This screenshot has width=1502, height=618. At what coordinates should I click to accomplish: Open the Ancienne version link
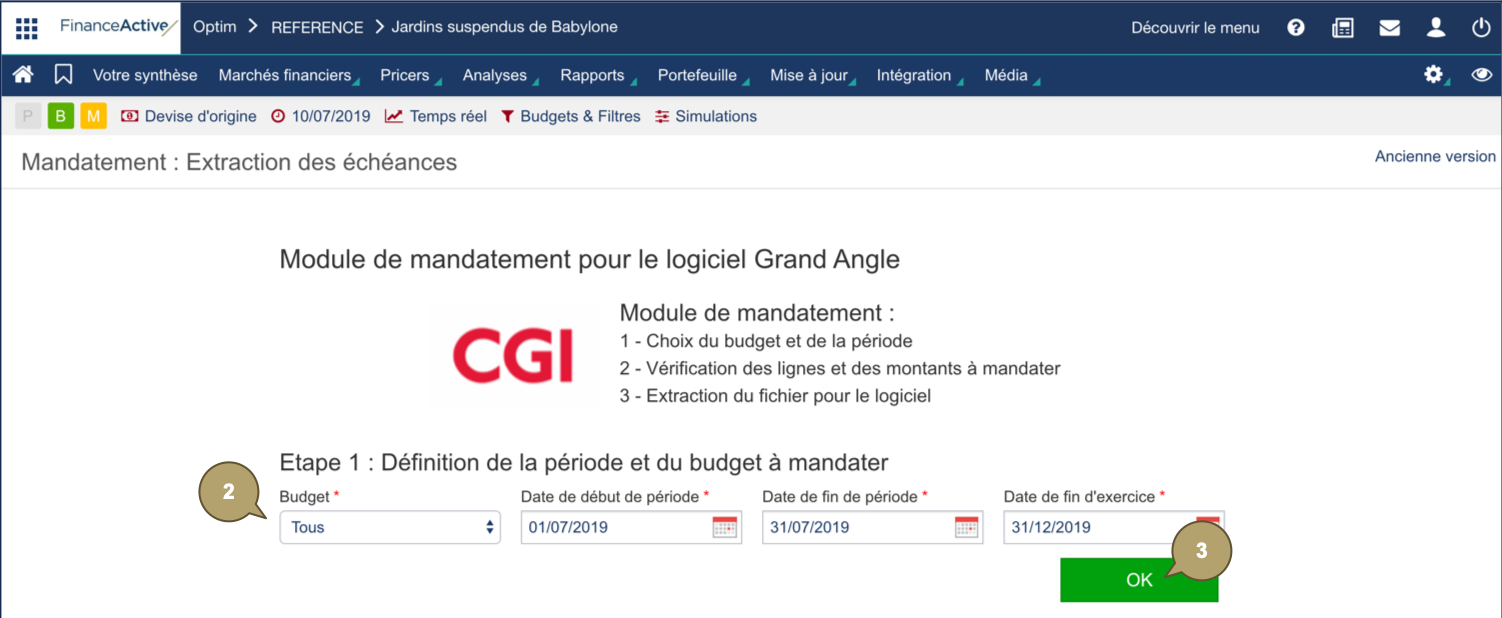tap(1435, 156)
